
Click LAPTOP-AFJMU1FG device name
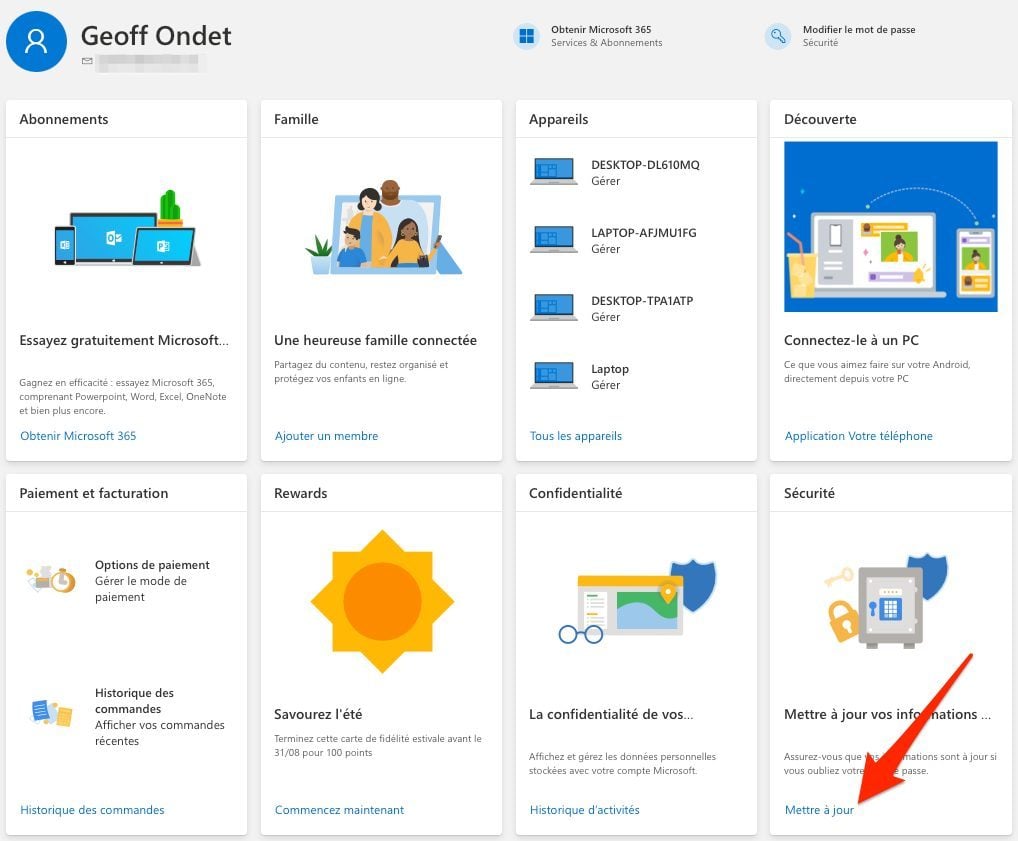pos(643,232)
